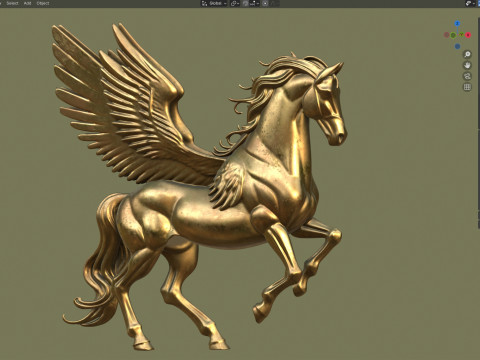Toggle proportional editing button
The height and width of the screenshot is (360, 480).
click(265, 3)
